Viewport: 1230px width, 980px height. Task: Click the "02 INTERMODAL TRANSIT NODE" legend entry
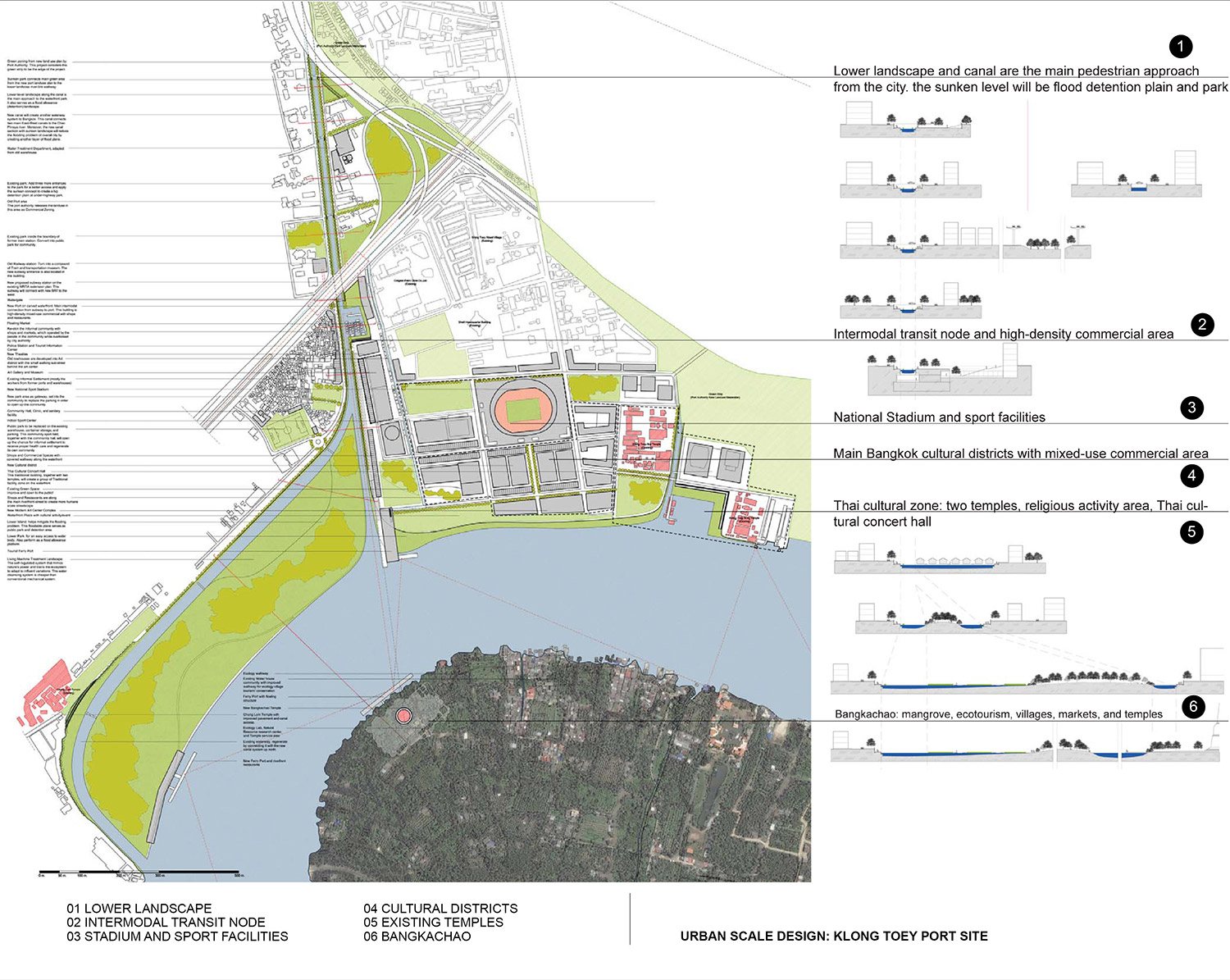[166, 923]
